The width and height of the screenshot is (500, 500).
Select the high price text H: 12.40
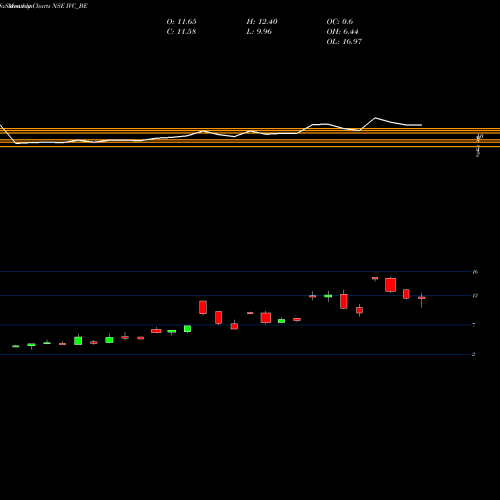point(262,22)
